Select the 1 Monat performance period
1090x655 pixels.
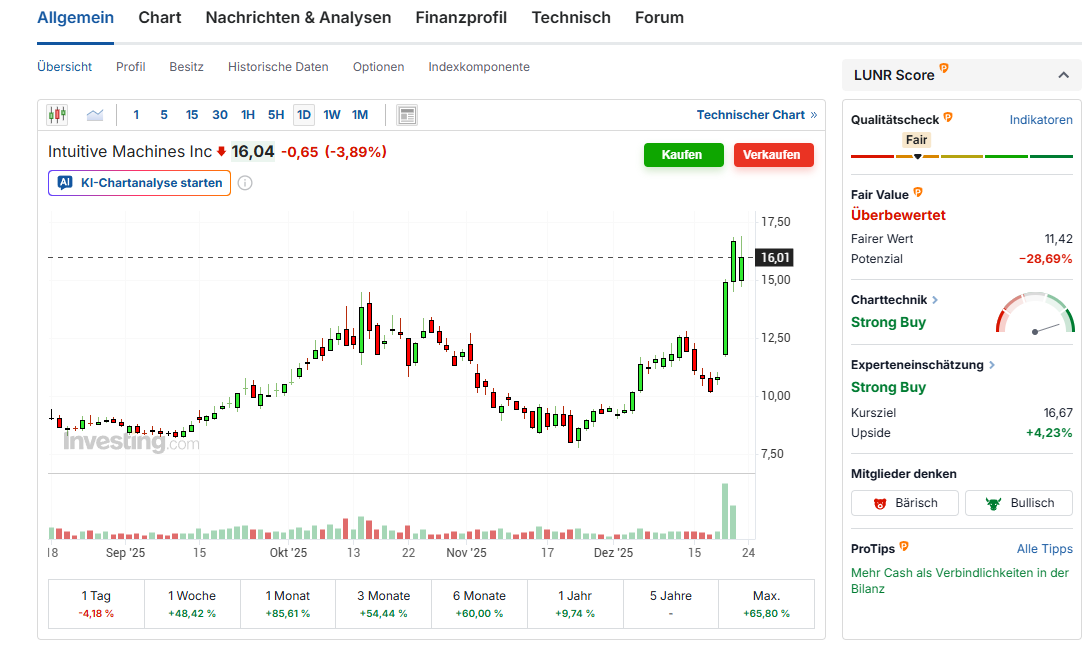[287, 604]
